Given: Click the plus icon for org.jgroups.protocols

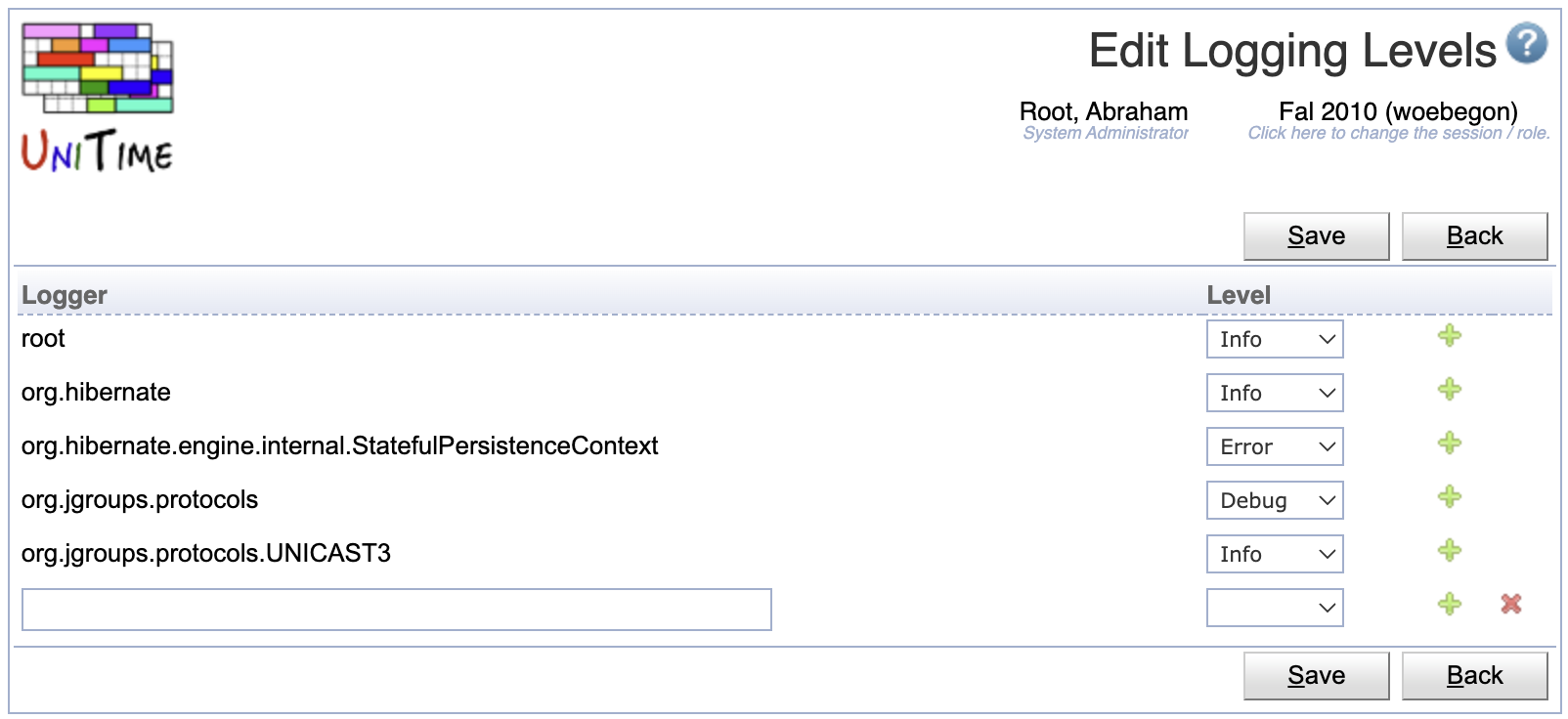Looking at the screenshot, I should 1450,497.
